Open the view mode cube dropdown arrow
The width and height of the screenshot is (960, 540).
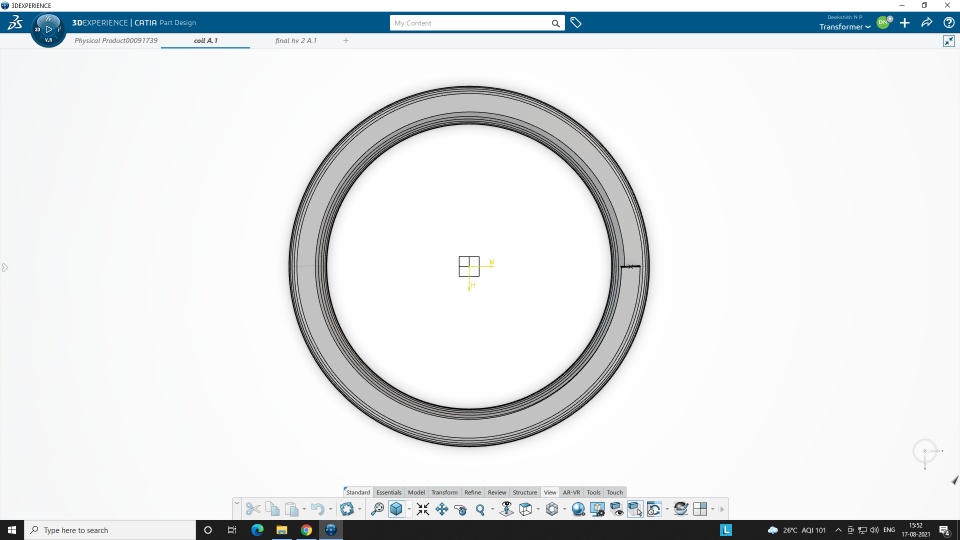click(409, 509)
